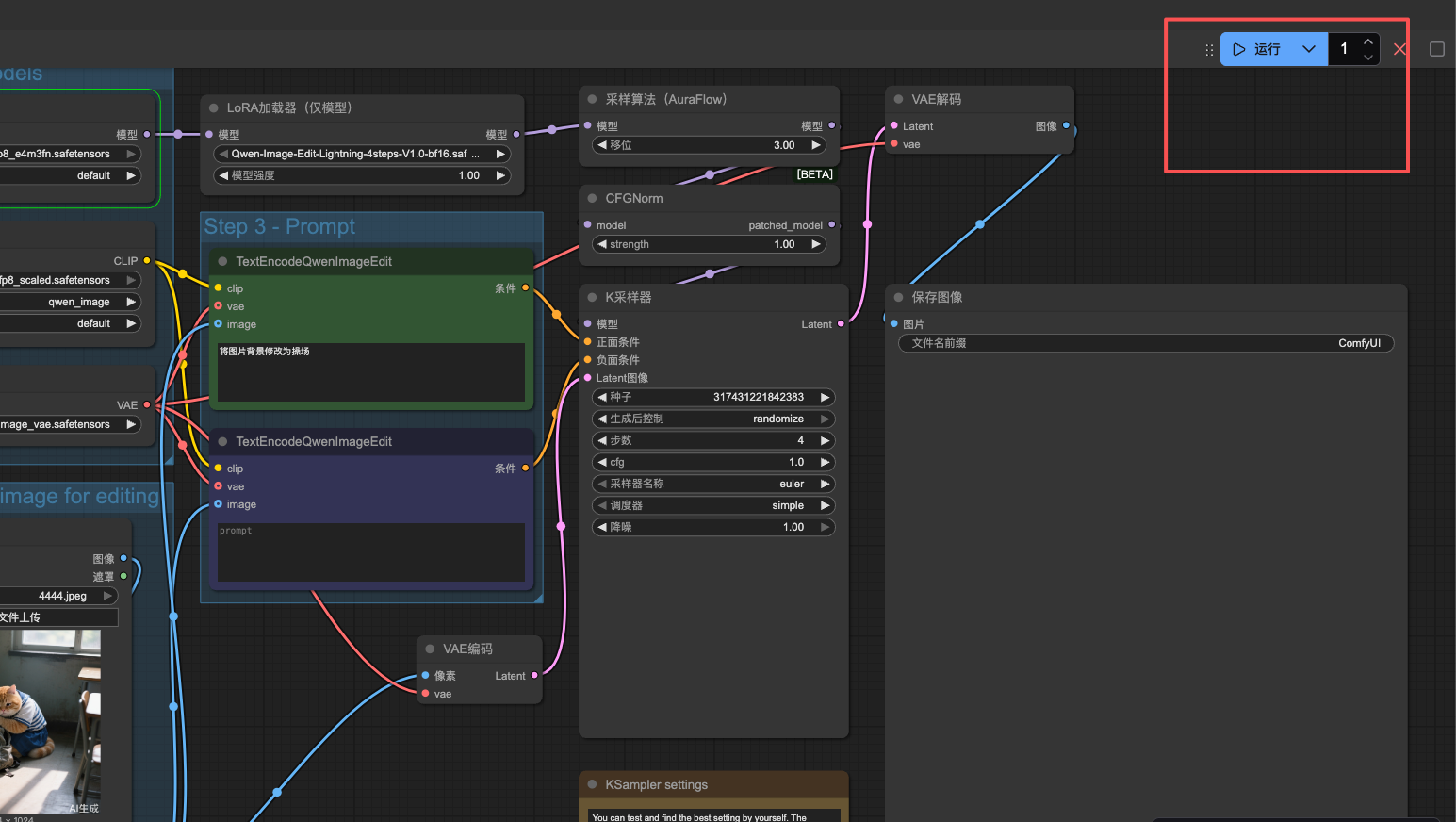The image size is (1456, 822).
Task: Click the 降噪 denoise value slider
Action: tap(712, 527)
